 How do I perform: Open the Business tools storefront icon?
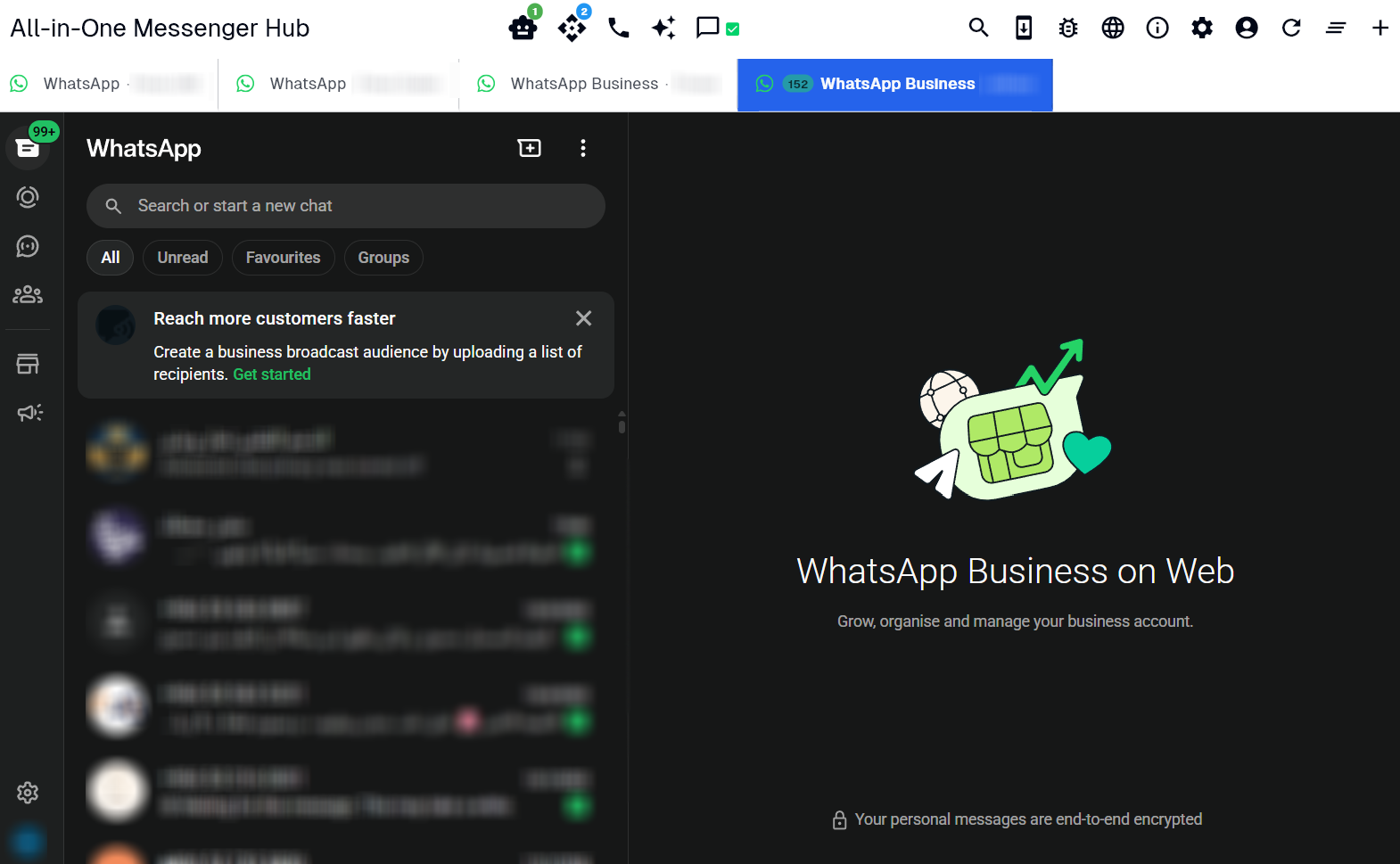28,364
